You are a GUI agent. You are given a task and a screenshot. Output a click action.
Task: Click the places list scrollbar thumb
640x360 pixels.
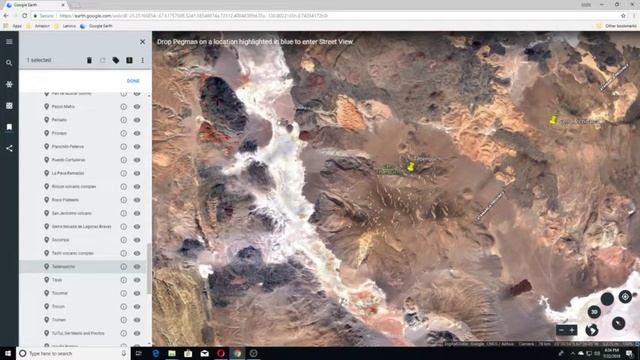pos(149,268)
